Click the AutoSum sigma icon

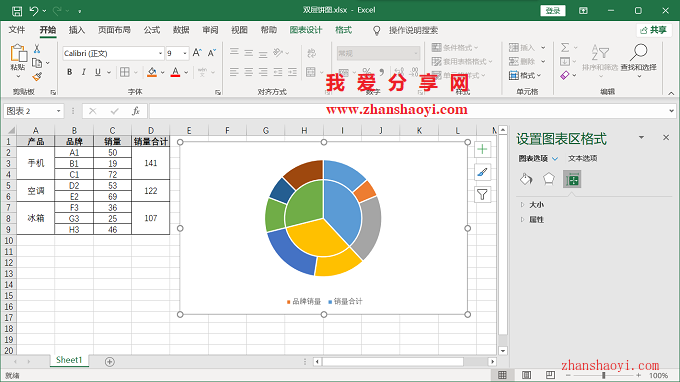pos(565,47)
